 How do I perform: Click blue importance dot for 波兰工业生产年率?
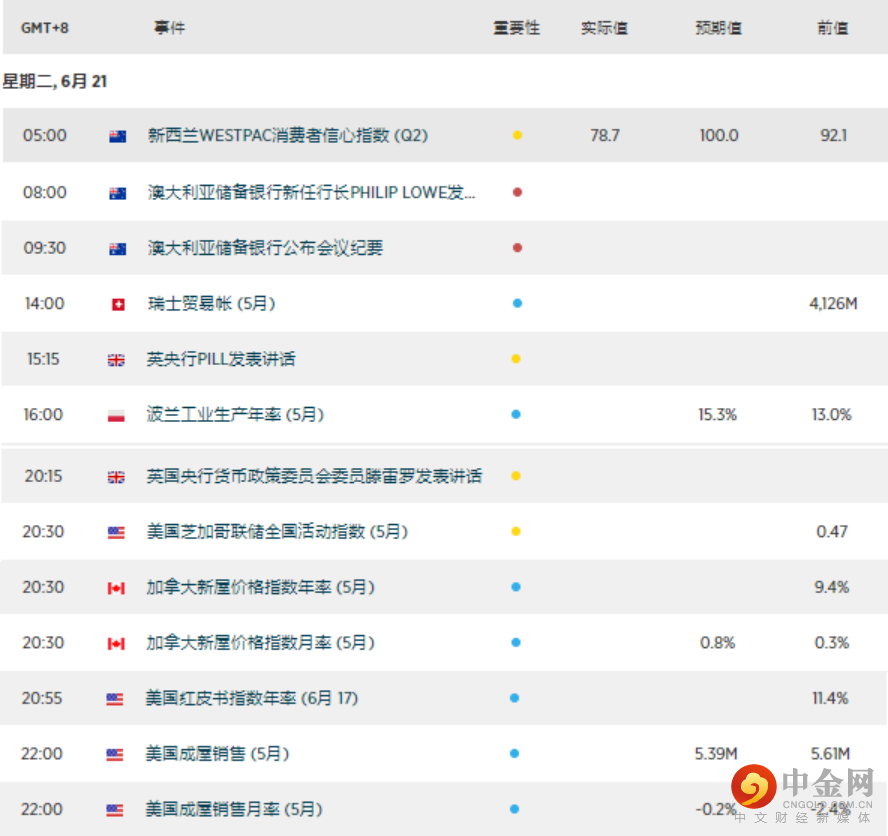516,415
